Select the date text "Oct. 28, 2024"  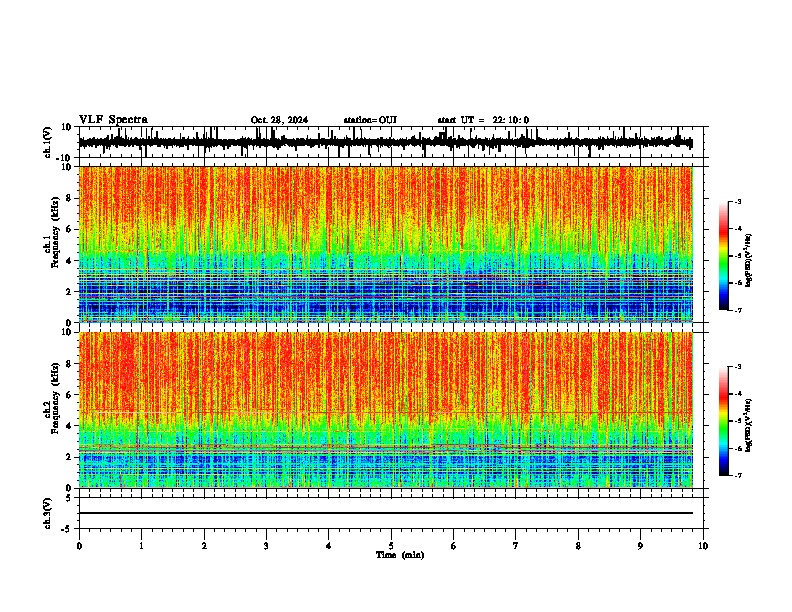pyautogui.click(x=279, y=120)
